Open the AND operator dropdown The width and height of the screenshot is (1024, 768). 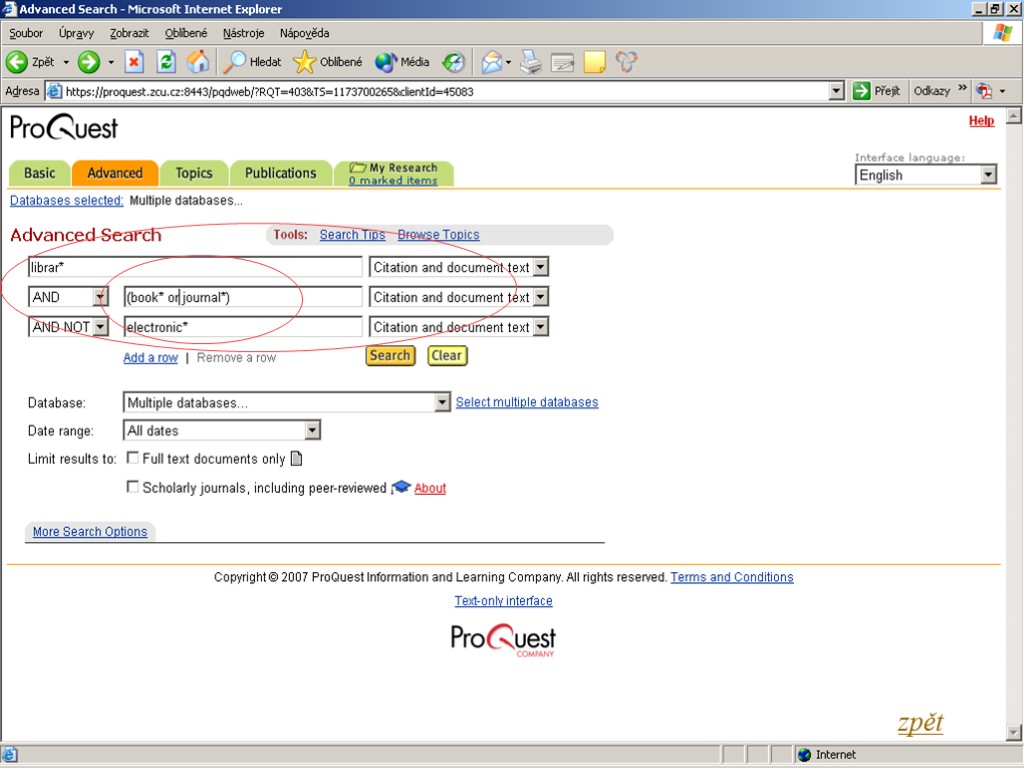tap(100, 297)
